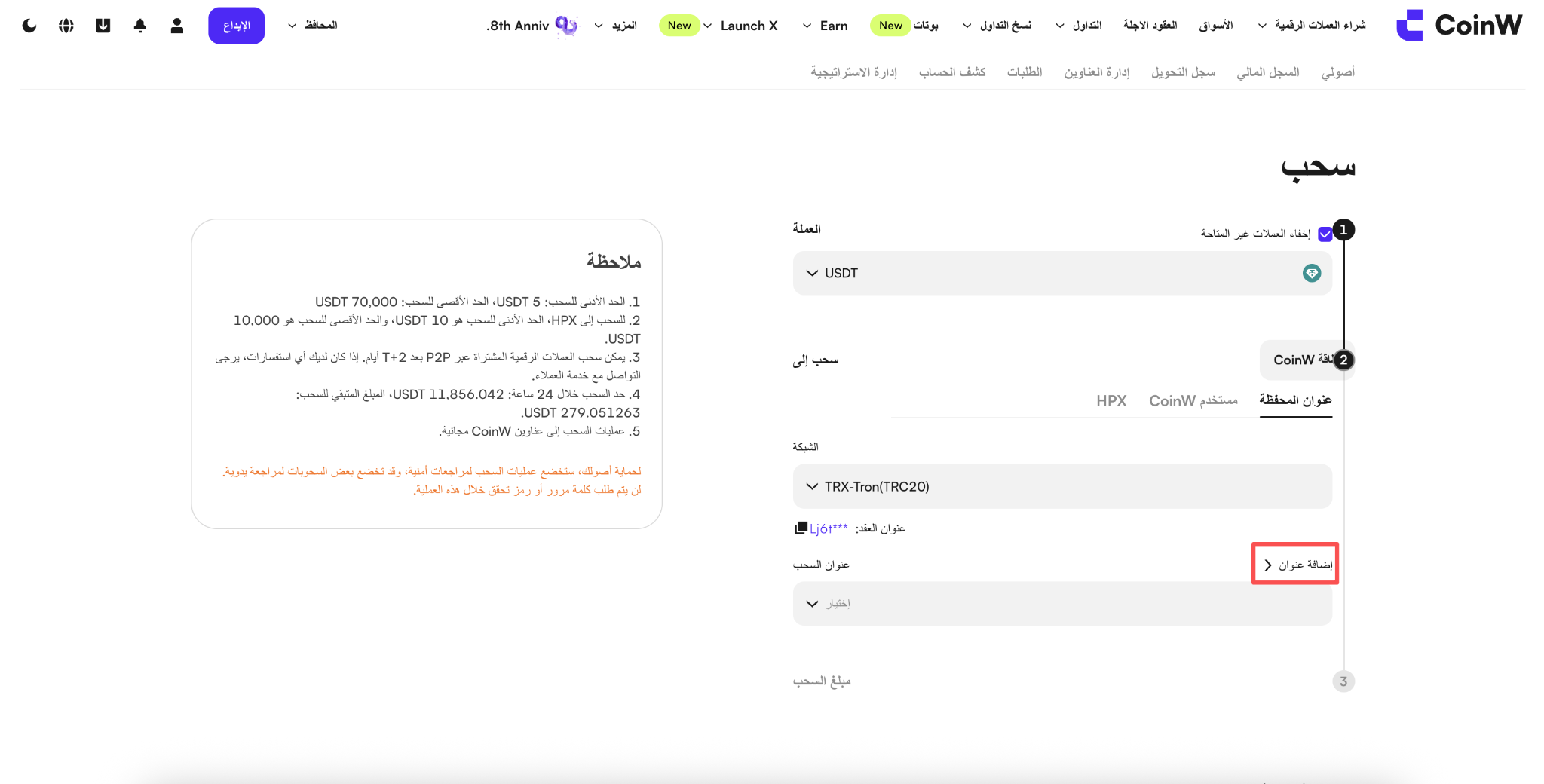The width and height of the screenshot is (1544, 784).
Task: Switch to HPX tab
Action: [x=1111, y=400]
